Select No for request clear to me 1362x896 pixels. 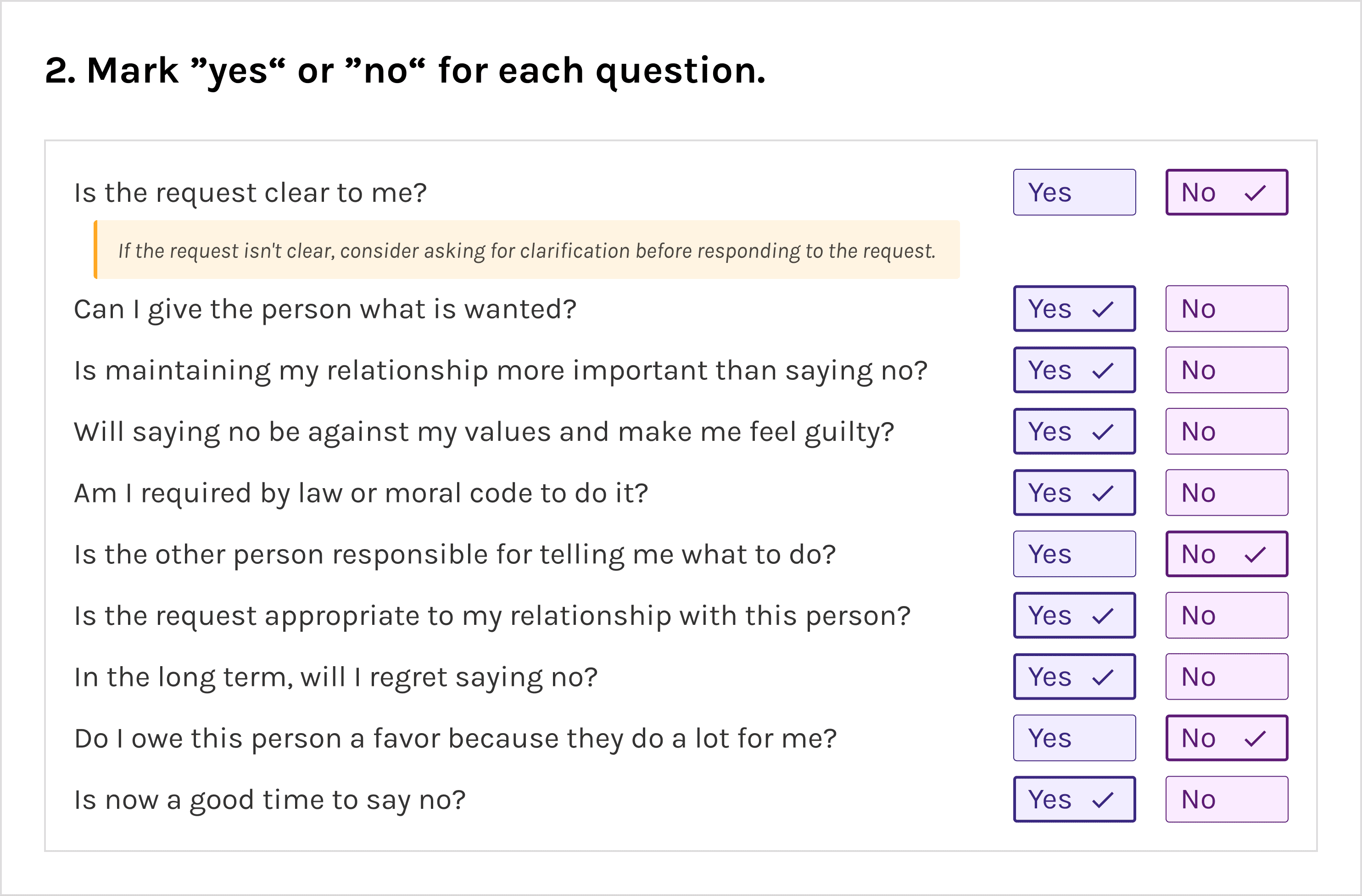pos(1227,192)
